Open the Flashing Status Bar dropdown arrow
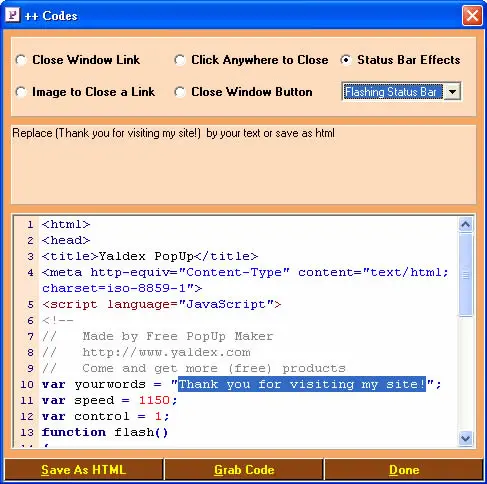This screenshot has width=487, height=484. point(452,92)
